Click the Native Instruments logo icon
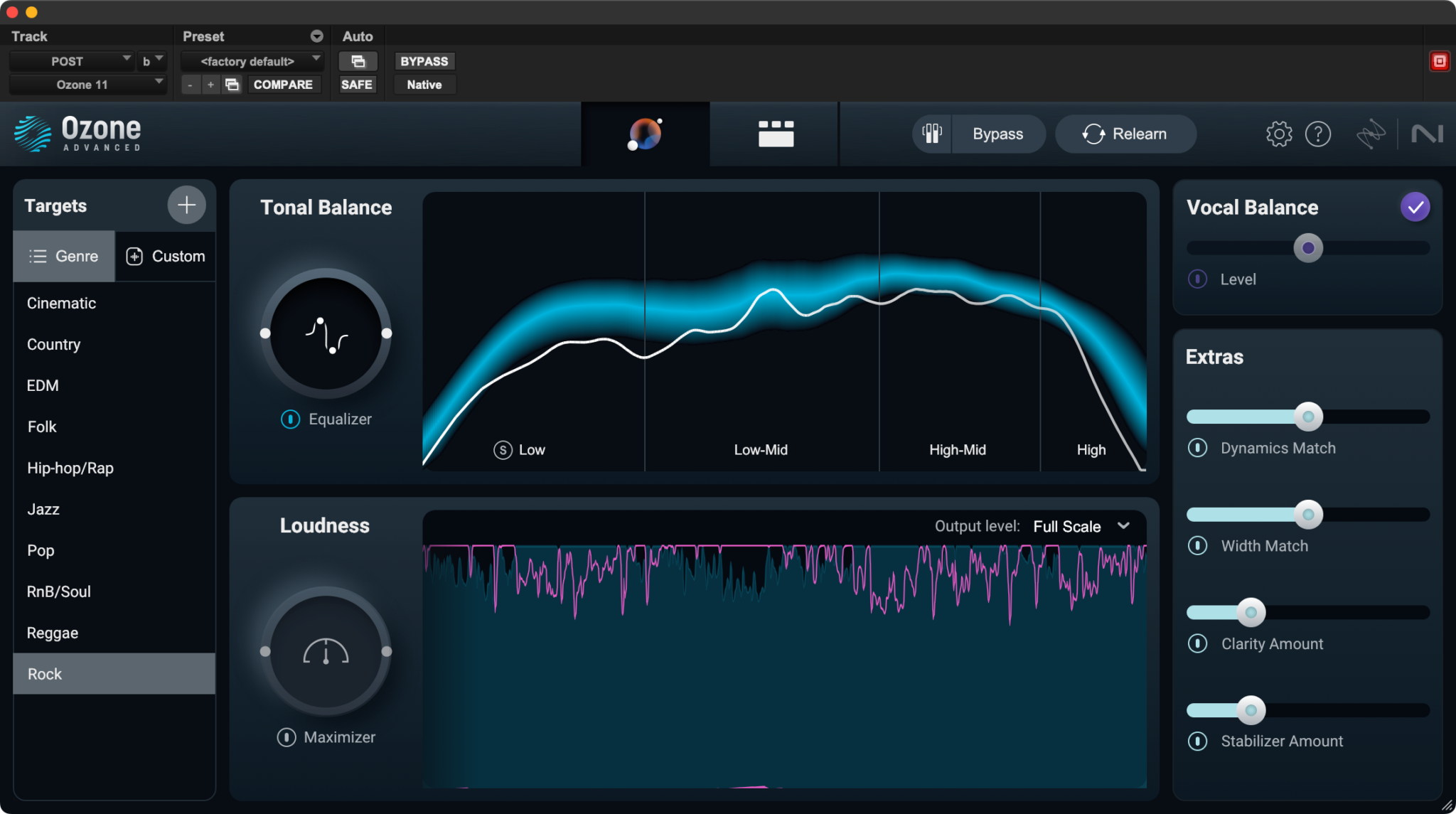 click(1427, 134)
